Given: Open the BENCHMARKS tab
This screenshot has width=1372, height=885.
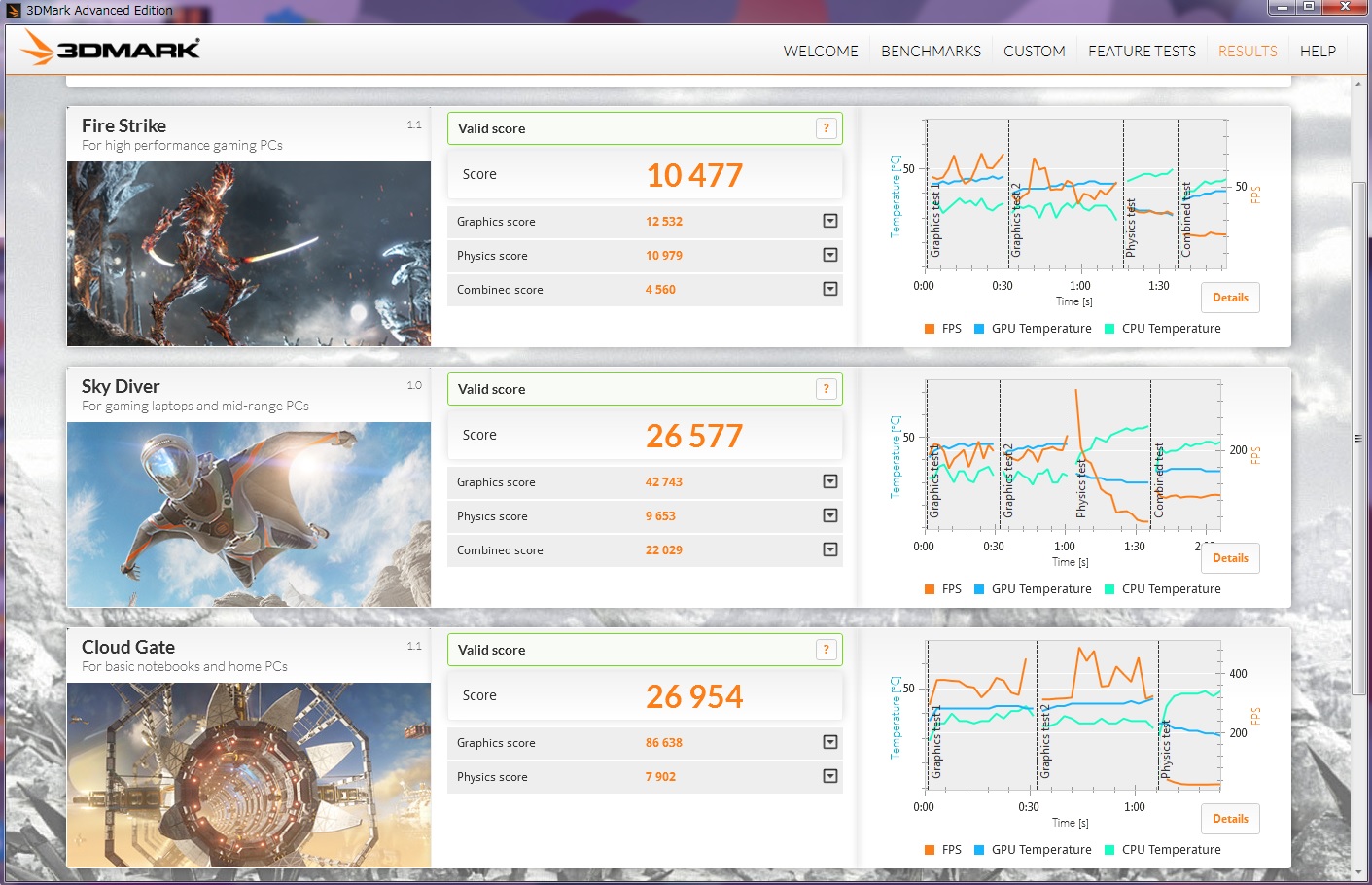Looking at the screenshot, I should pos(931,51).
